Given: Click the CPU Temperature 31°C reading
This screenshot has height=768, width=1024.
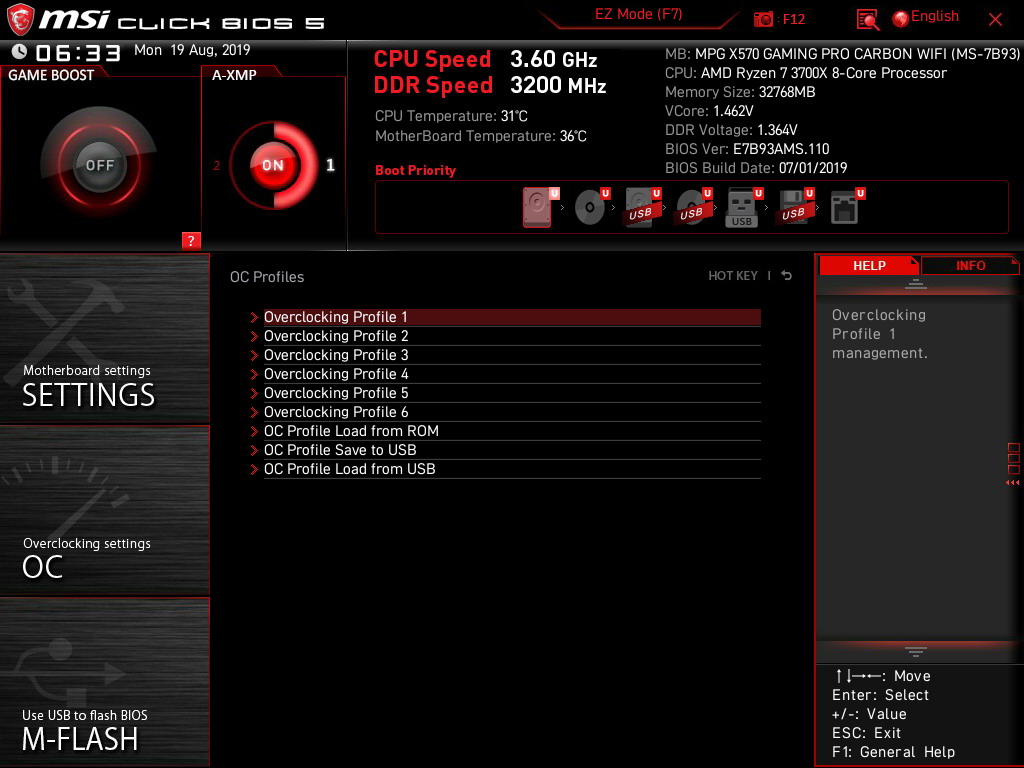Looking at the screenshot, I should click(451, 116).
